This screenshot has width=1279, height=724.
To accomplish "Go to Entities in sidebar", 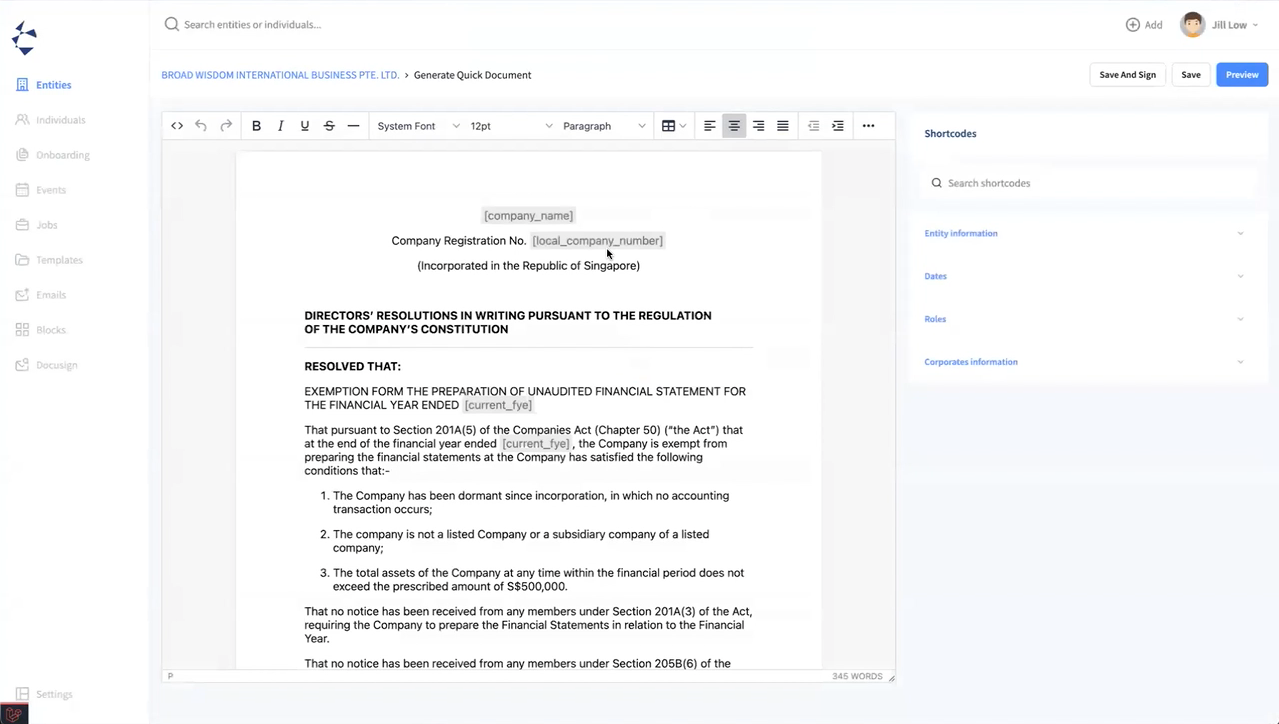I will 44,85.
